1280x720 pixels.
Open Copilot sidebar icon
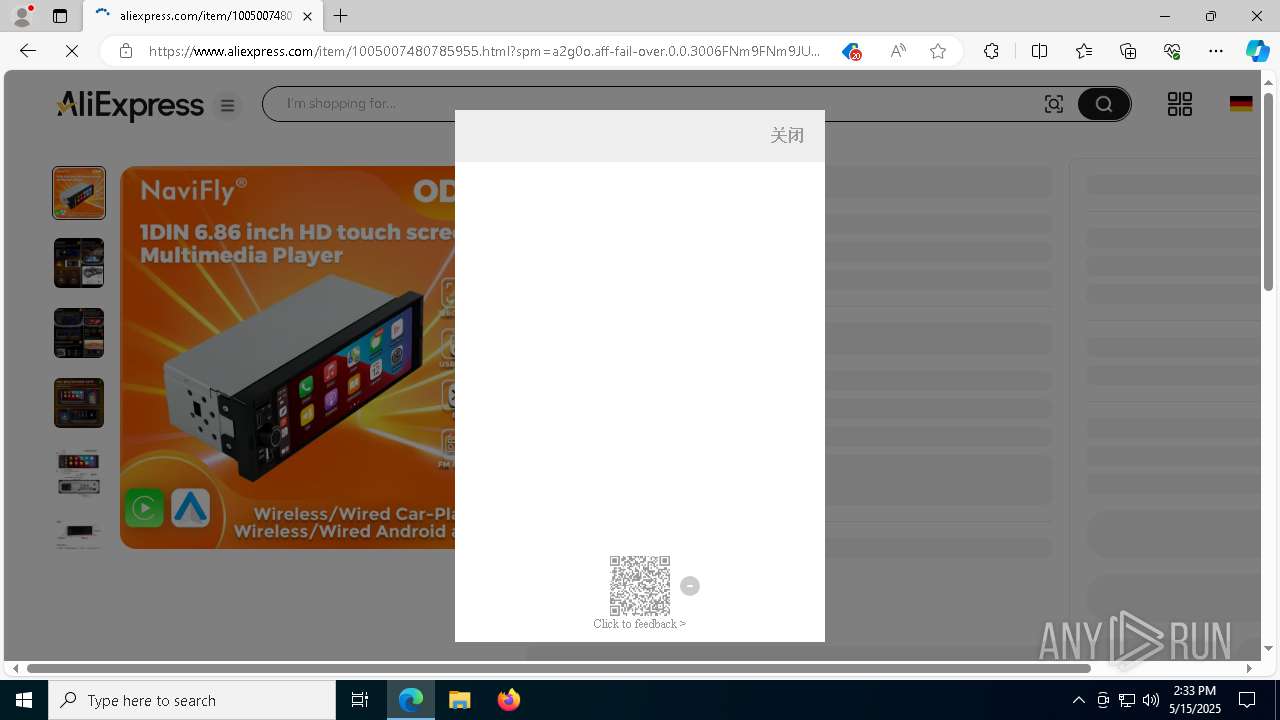[1258, 51]
